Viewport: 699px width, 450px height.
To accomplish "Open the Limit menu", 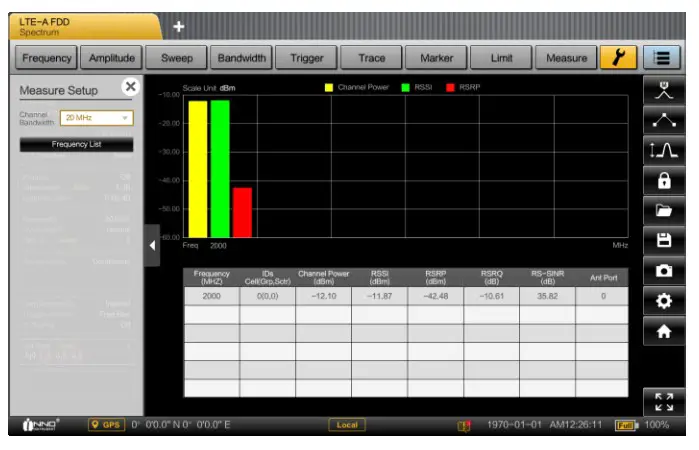I will (x=502, y=58).
